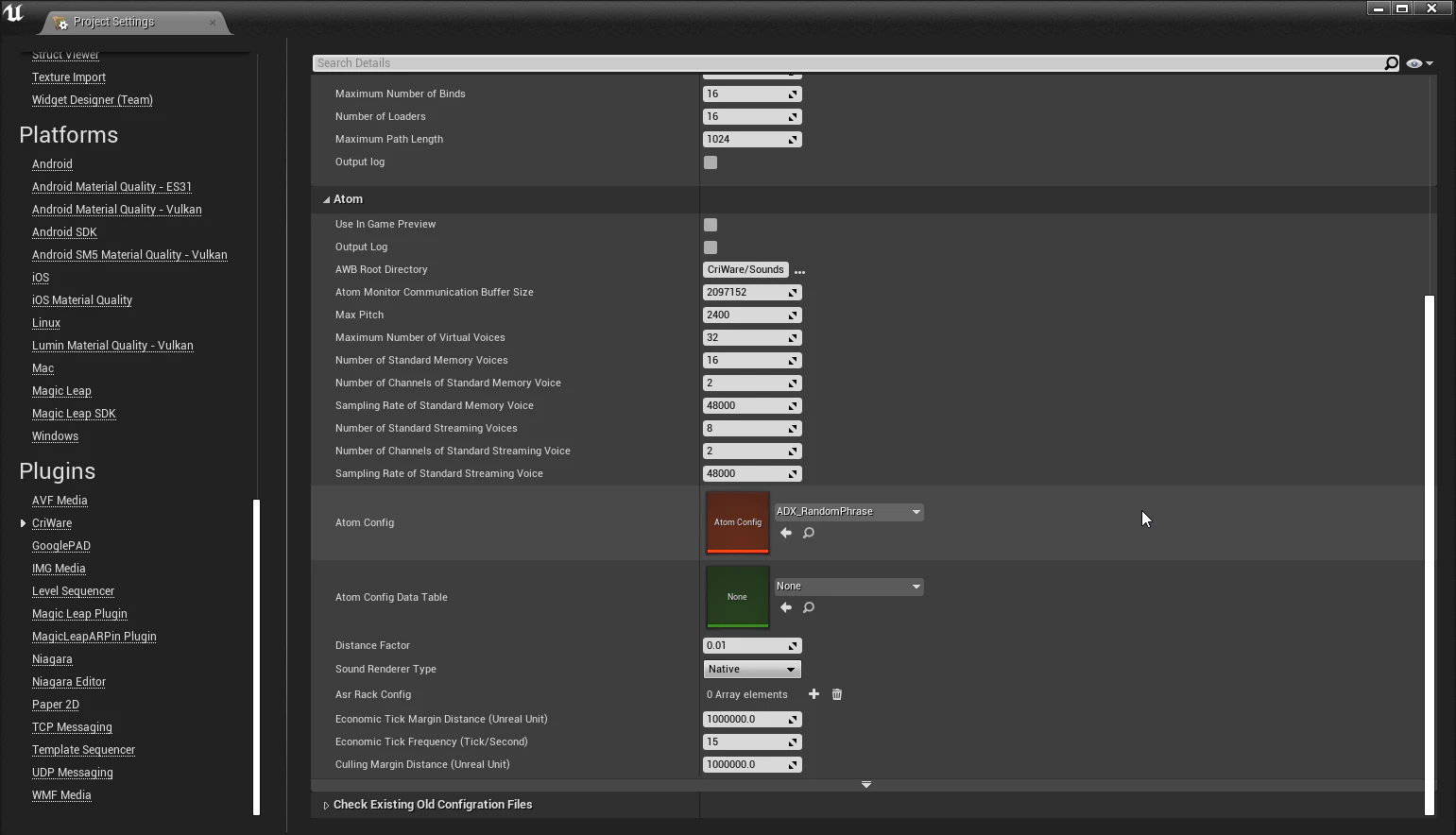Edit the AWB Root Directory path field
Image resolution: width=1456 pixels, height=835 pixels.
coord(745,270)
